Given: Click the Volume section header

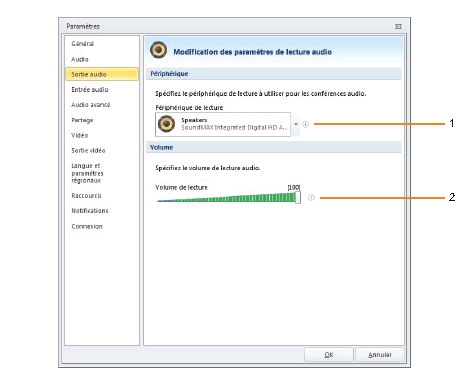Looking at the screenshot, I should (x=274, y=147).
